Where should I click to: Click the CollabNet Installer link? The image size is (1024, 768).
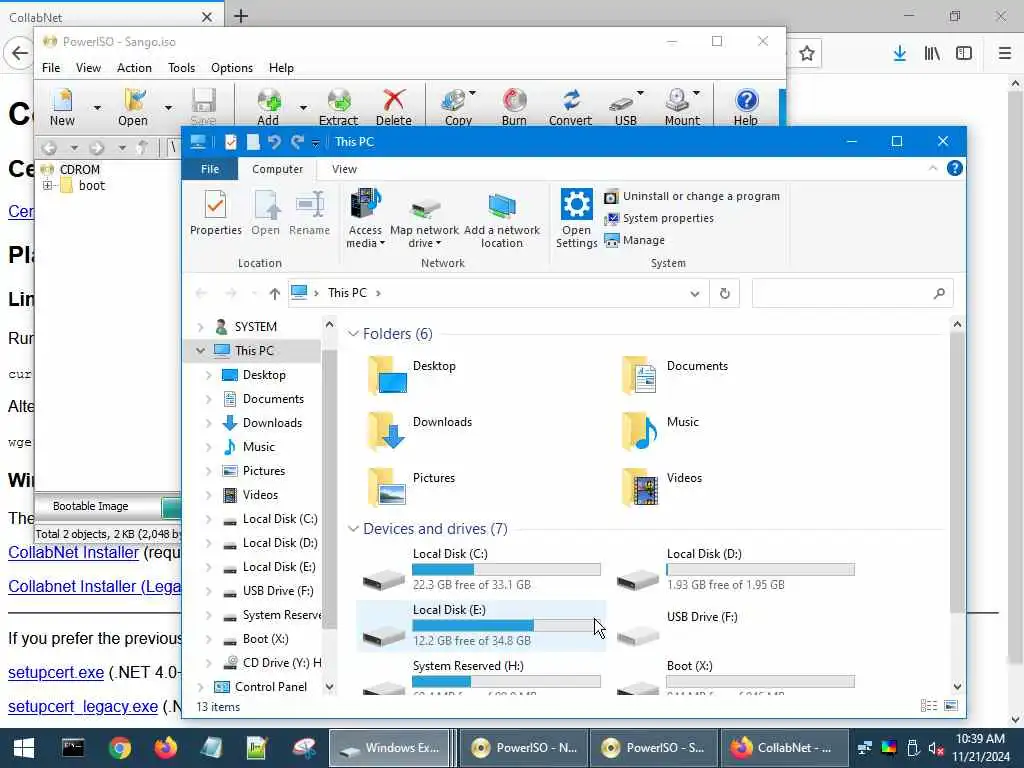tap(73, 552)
